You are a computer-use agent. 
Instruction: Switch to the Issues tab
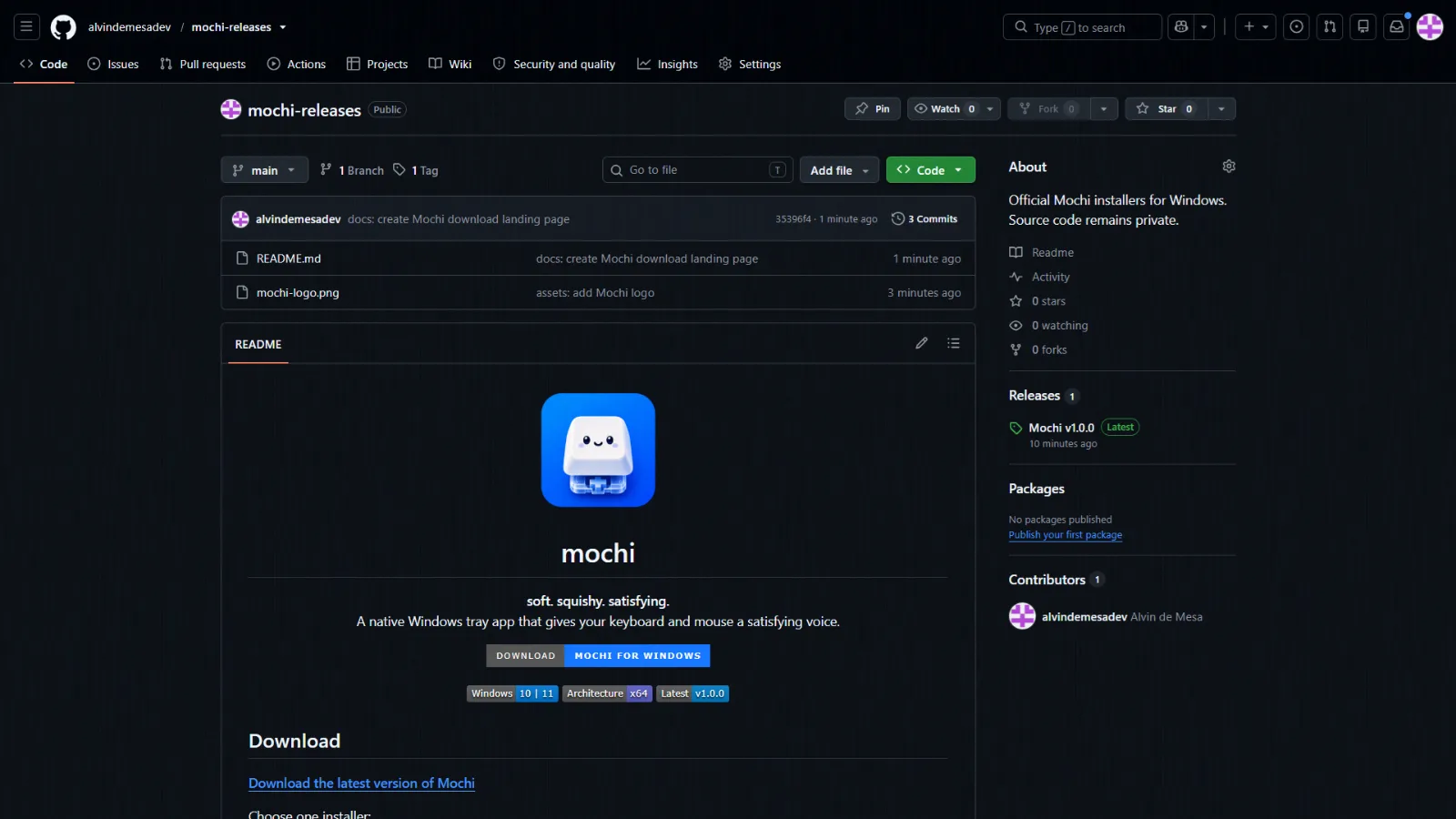(113, 64)
